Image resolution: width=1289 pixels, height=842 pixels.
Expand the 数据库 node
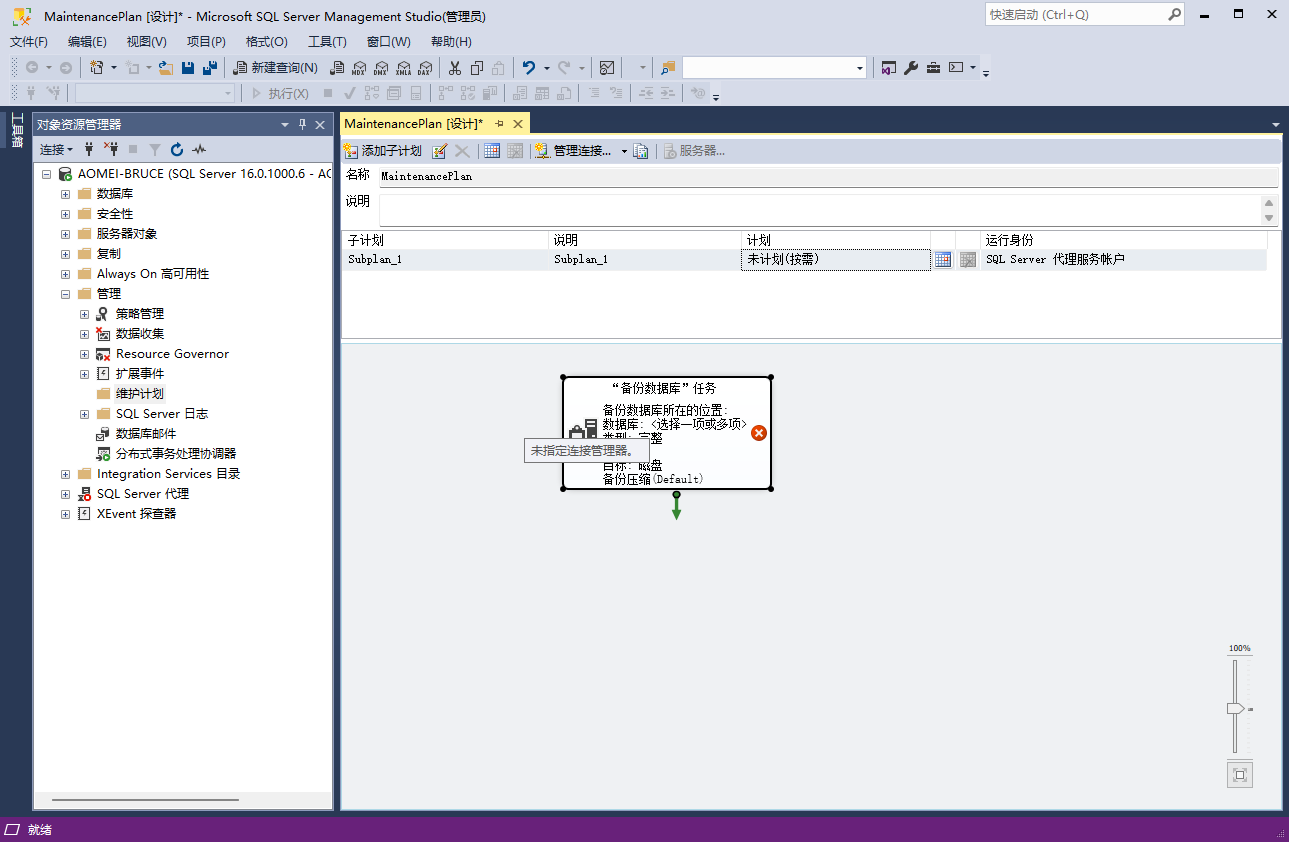pos(65,194)
